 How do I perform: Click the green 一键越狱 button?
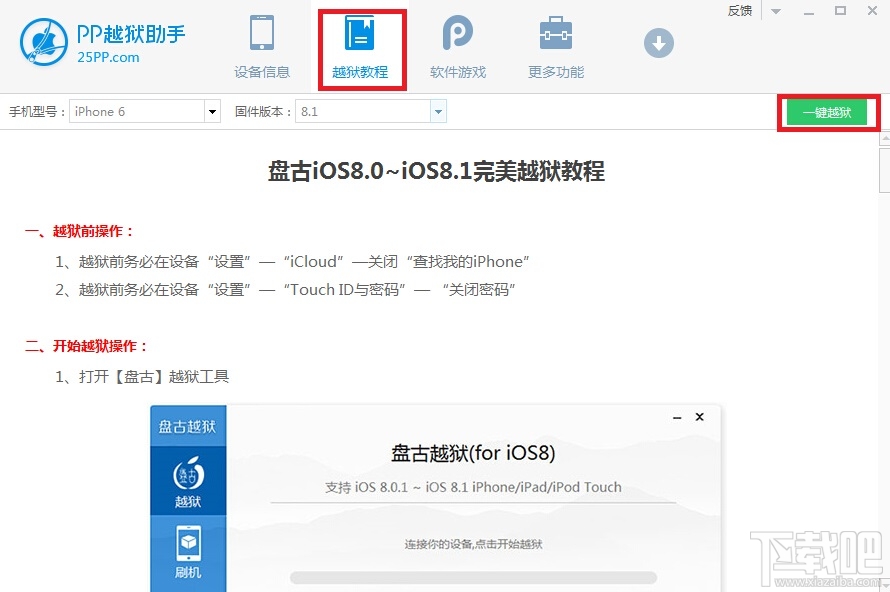827,112
